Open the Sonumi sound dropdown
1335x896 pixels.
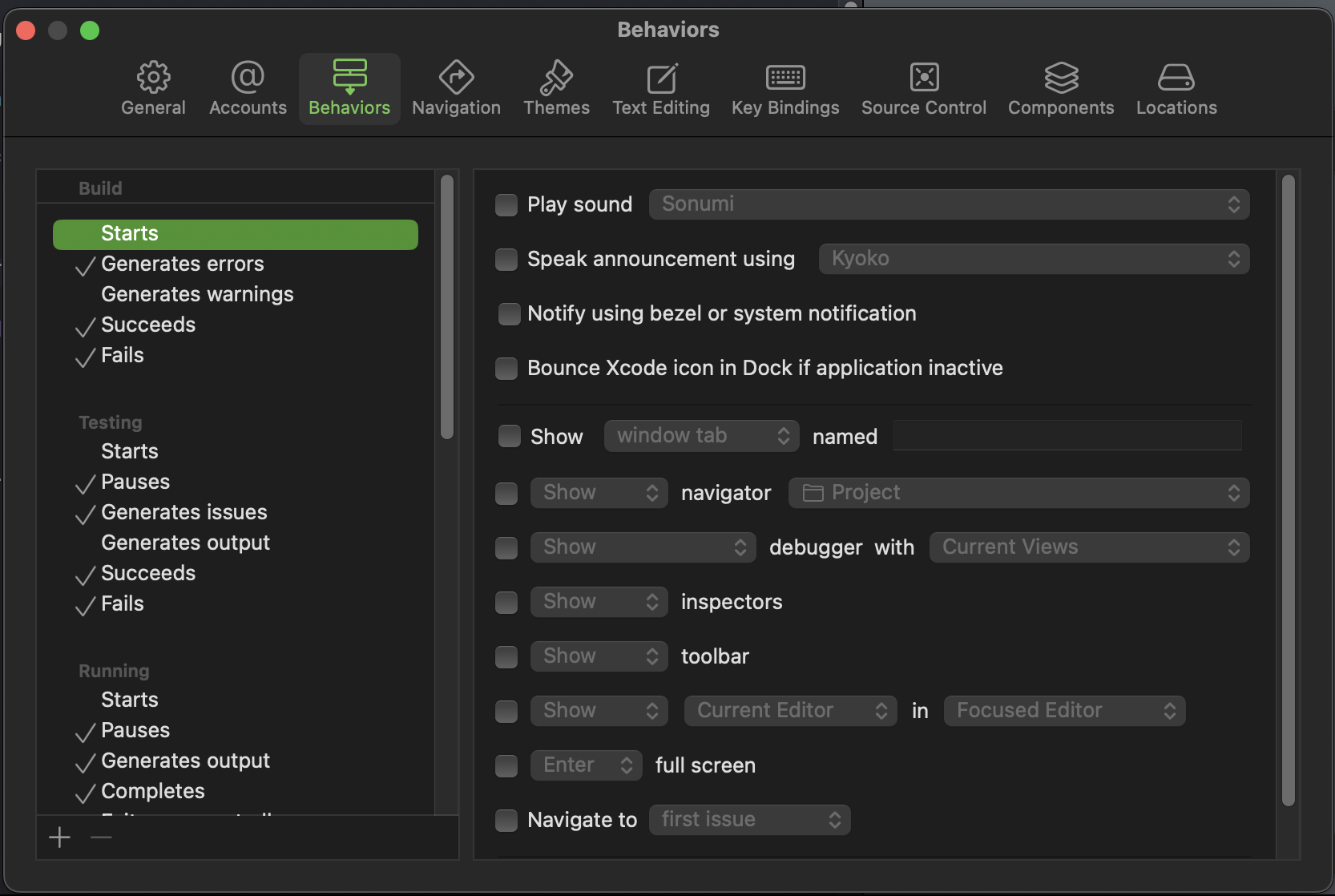click(949, 204)
